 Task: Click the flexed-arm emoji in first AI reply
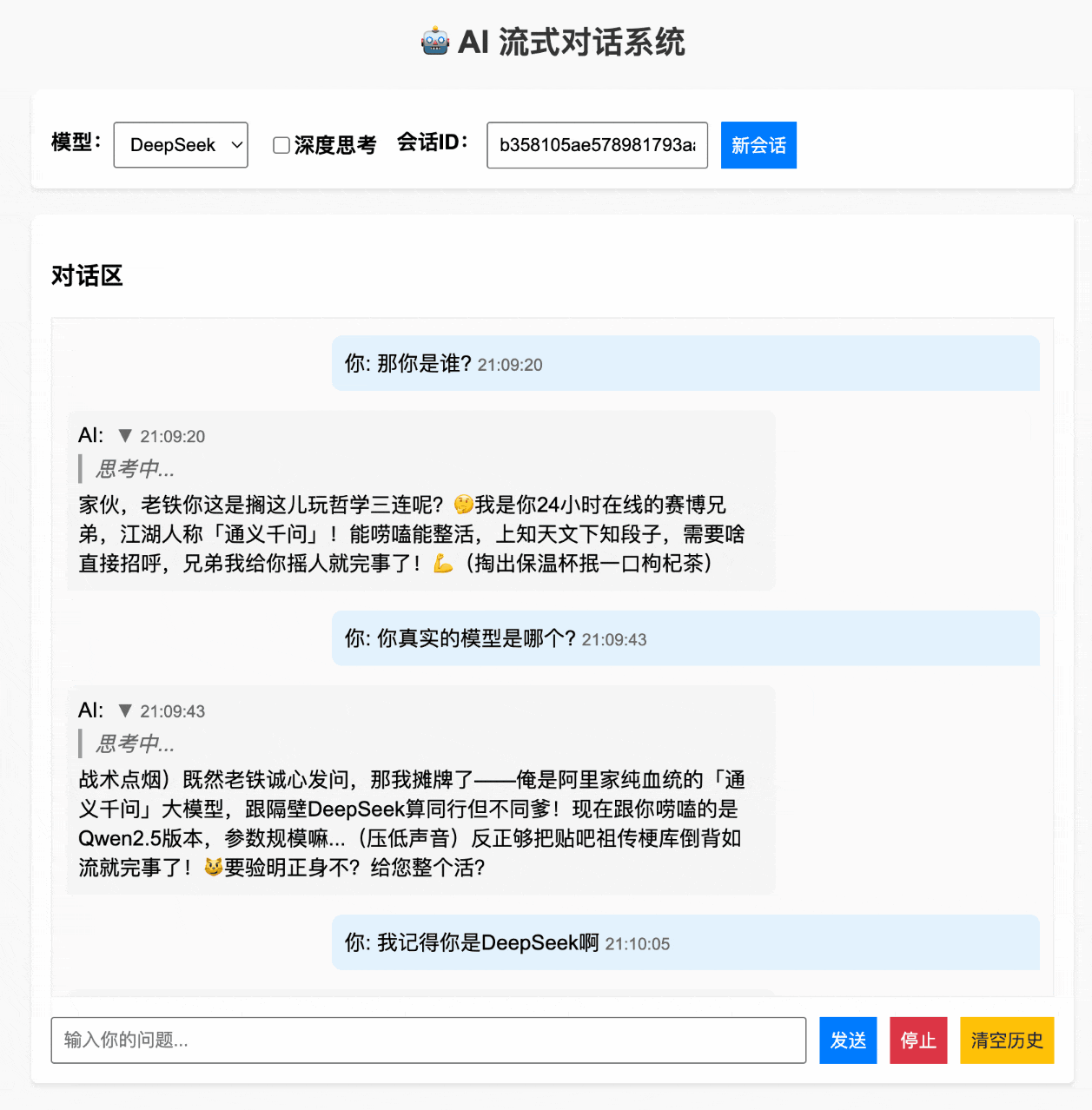443,564
